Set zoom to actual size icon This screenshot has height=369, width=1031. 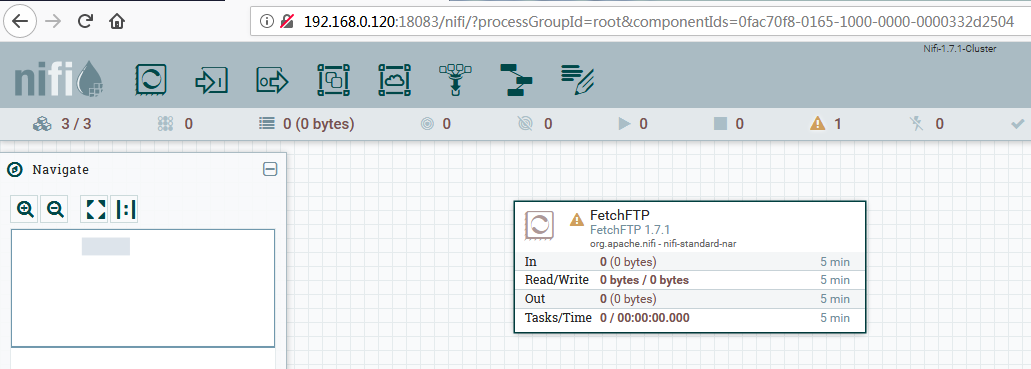(x=125, y=210)
